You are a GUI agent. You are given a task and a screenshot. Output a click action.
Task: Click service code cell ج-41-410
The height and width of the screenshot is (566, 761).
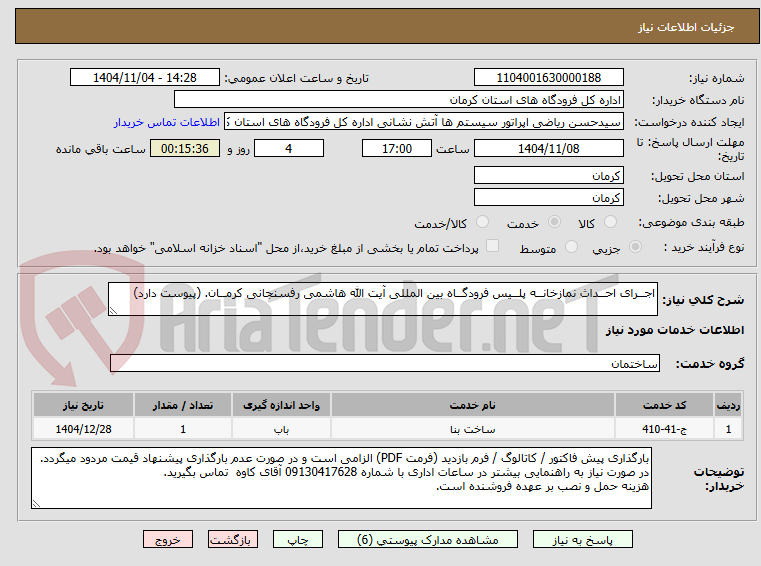click(x=664, y=429)
